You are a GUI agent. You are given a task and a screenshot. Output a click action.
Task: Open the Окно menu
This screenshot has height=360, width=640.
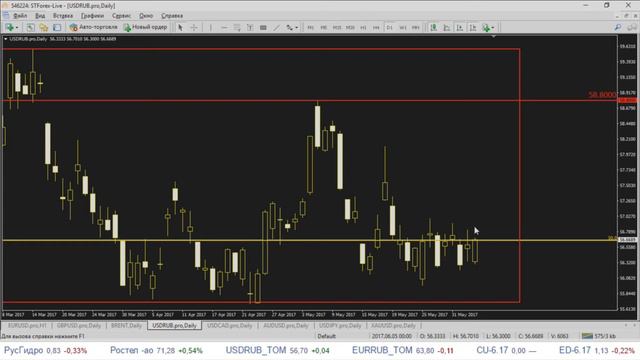tap(146, 16)
